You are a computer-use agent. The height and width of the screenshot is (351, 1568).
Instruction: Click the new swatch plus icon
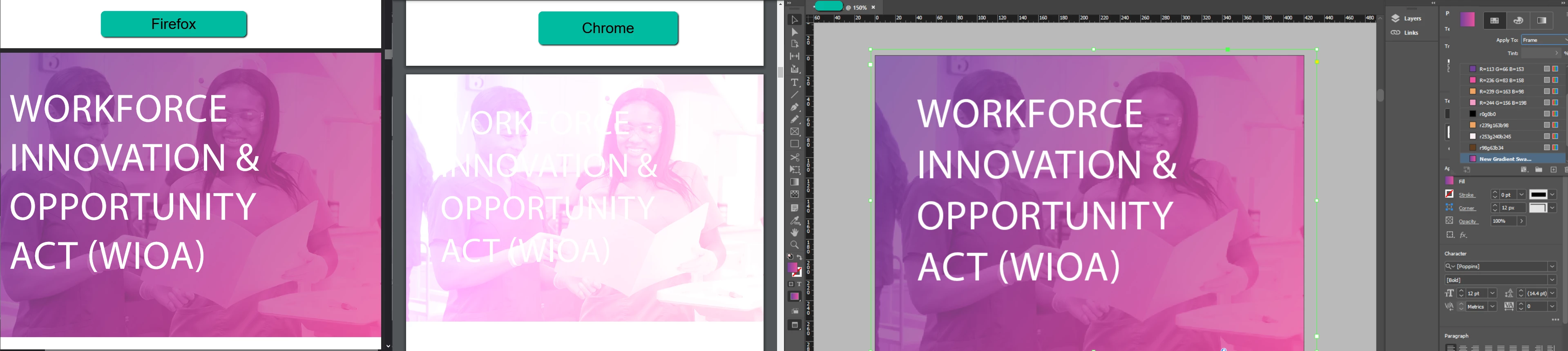[1553, 170]
